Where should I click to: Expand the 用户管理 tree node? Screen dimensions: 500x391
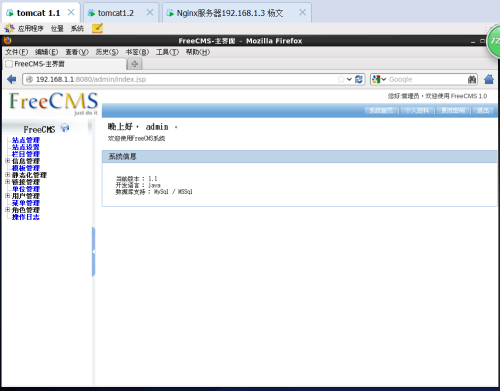(x=7, y=196)
